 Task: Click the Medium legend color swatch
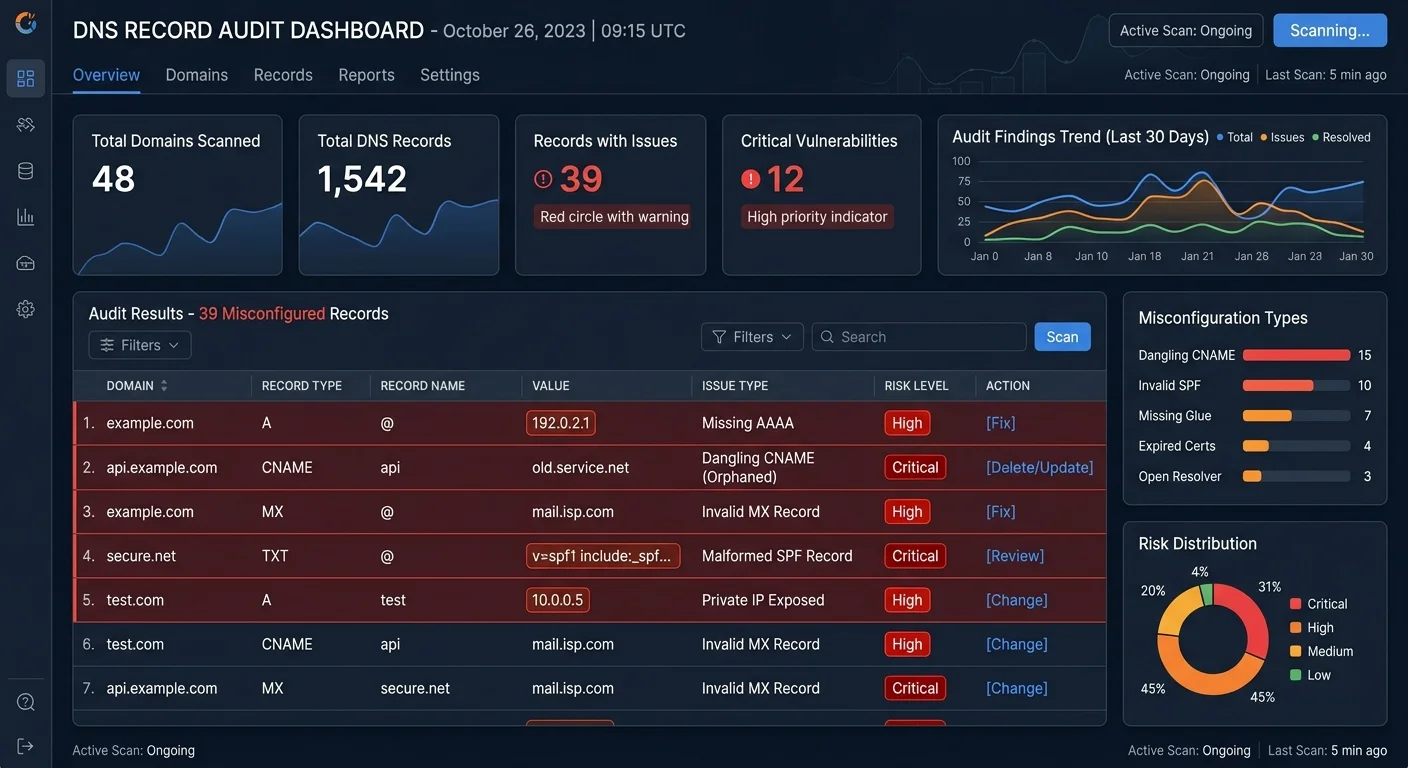pos(1295,651)
